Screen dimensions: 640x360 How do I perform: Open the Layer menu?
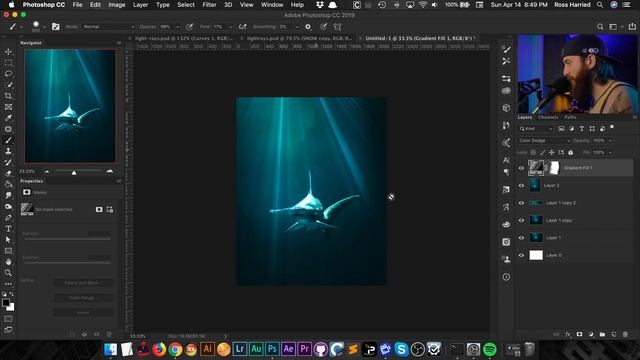point(140,4)
